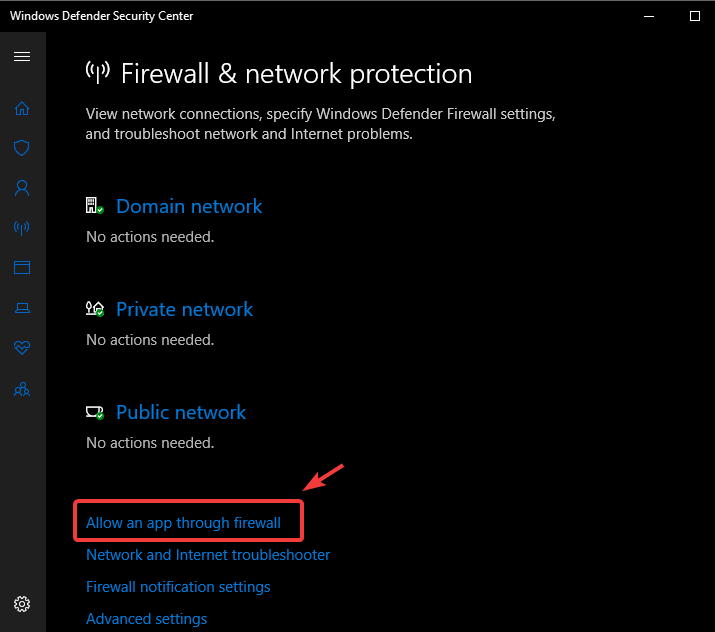Viewport: 715px width, 632px height.
Task: Open Account protection person icon
Action: click(x=22, y=188)
